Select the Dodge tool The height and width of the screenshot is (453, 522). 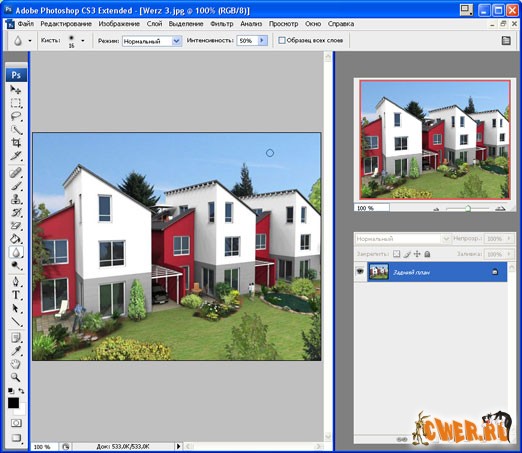15,266
